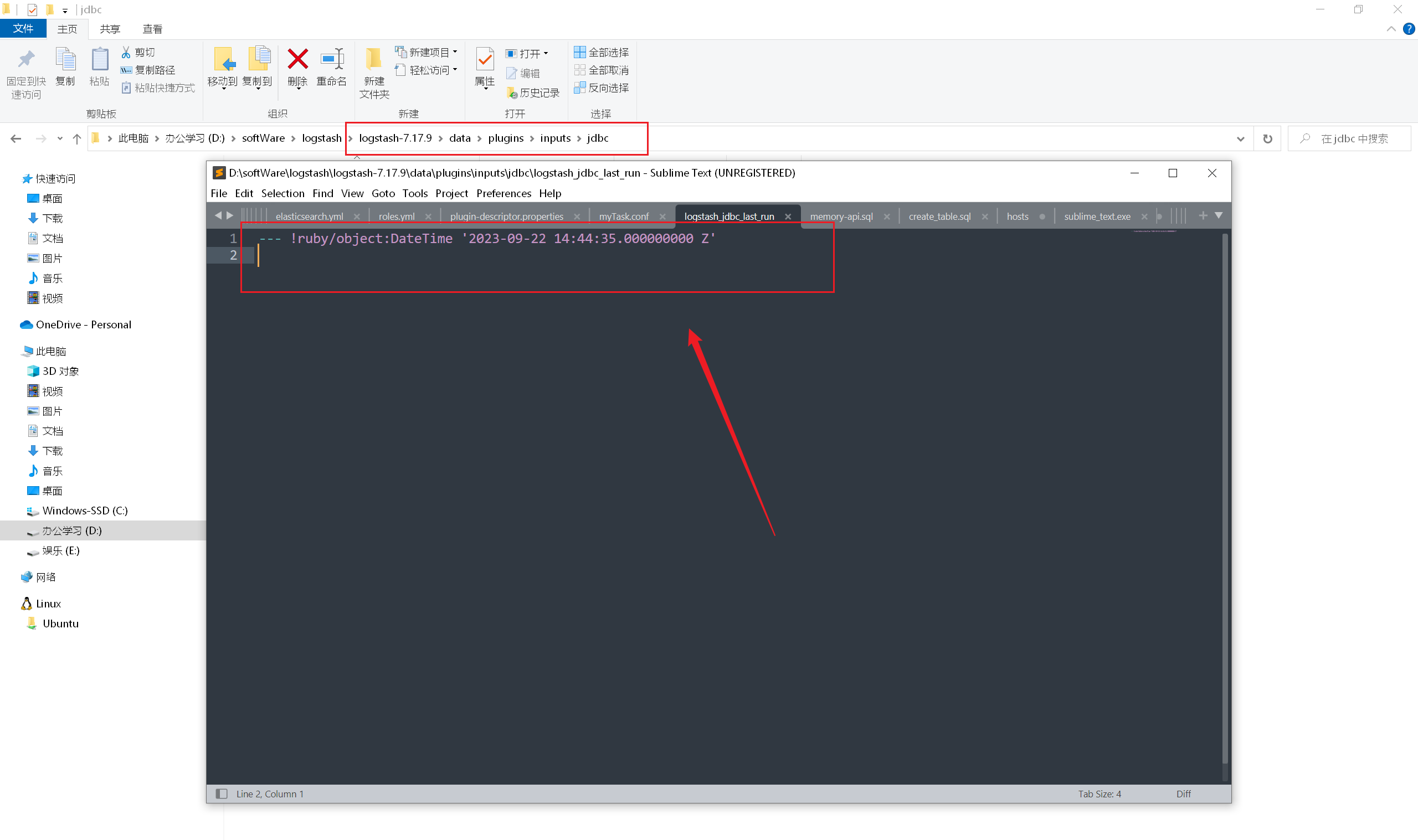The width and height of the screenshot is (1418, 840).
Task: Toggle Sublime side bar status icon
Action: click(x=222, y=793)
